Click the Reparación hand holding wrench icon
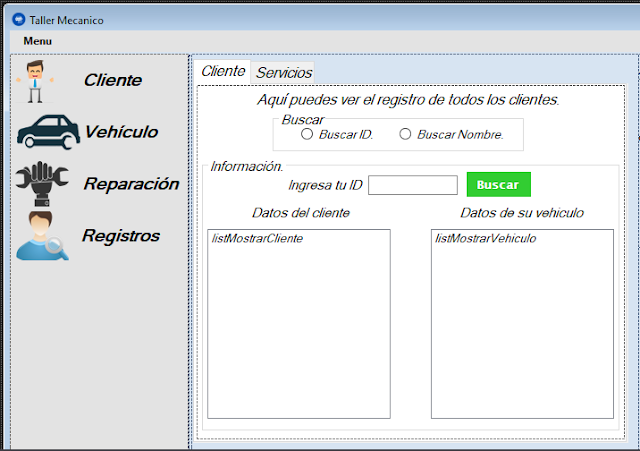This screenshot has height=451, width=640. 42,184
